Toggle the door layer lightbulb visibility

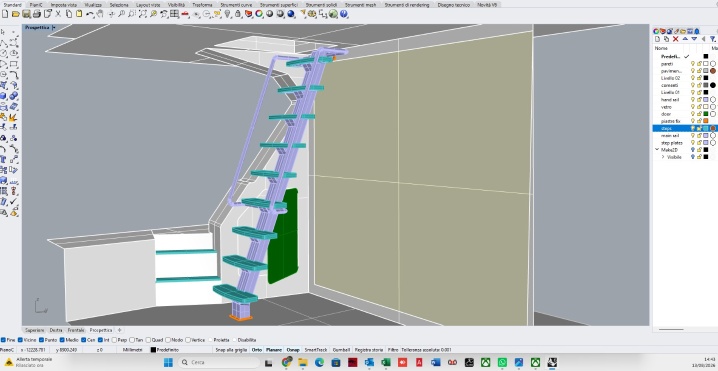(x=693, y=114)
